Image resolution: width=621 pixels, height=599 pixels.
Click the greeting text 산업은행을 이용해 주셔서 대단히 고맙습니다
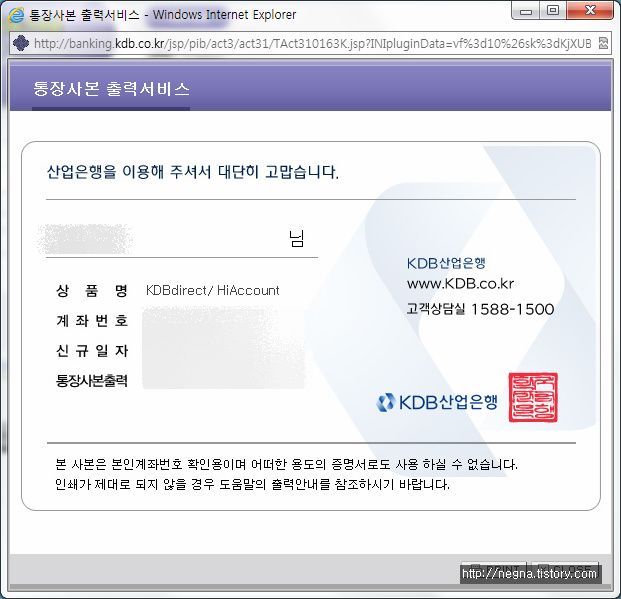tap(193, 172)
